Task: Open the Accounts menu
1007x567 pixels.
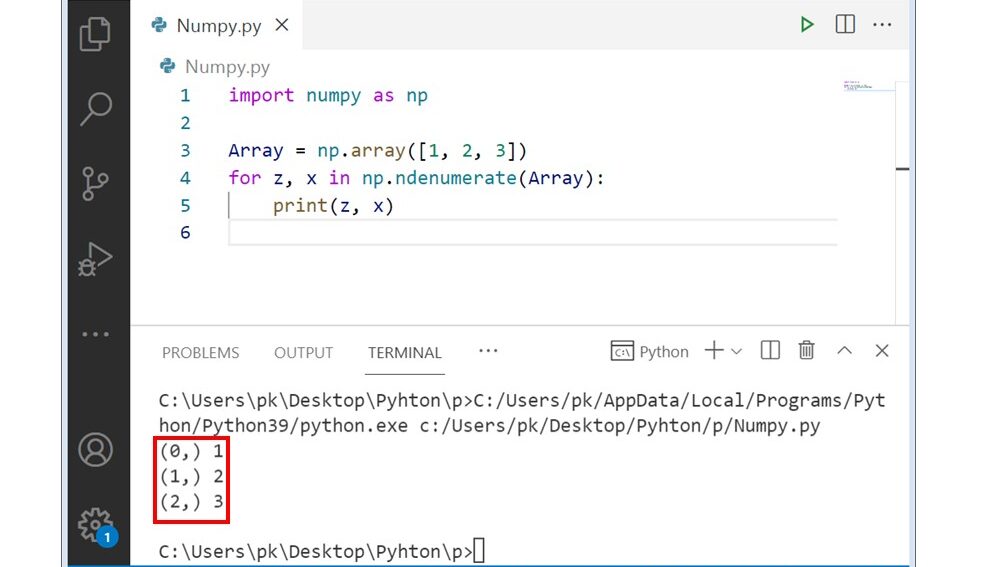Action: tap(96, 449)
